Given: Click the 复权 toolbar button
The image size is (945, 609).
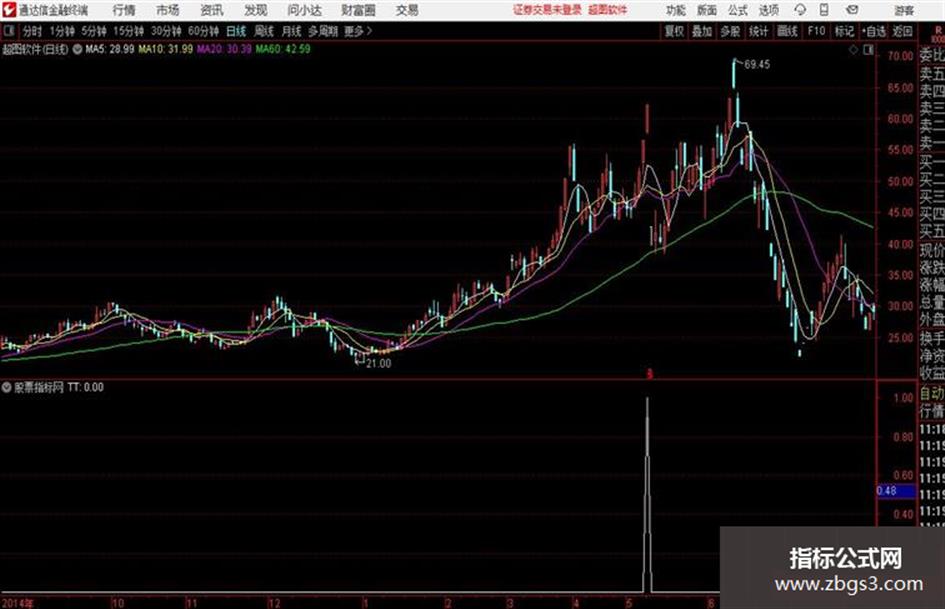Looking at the screenshot, I should tap(674, 31).
